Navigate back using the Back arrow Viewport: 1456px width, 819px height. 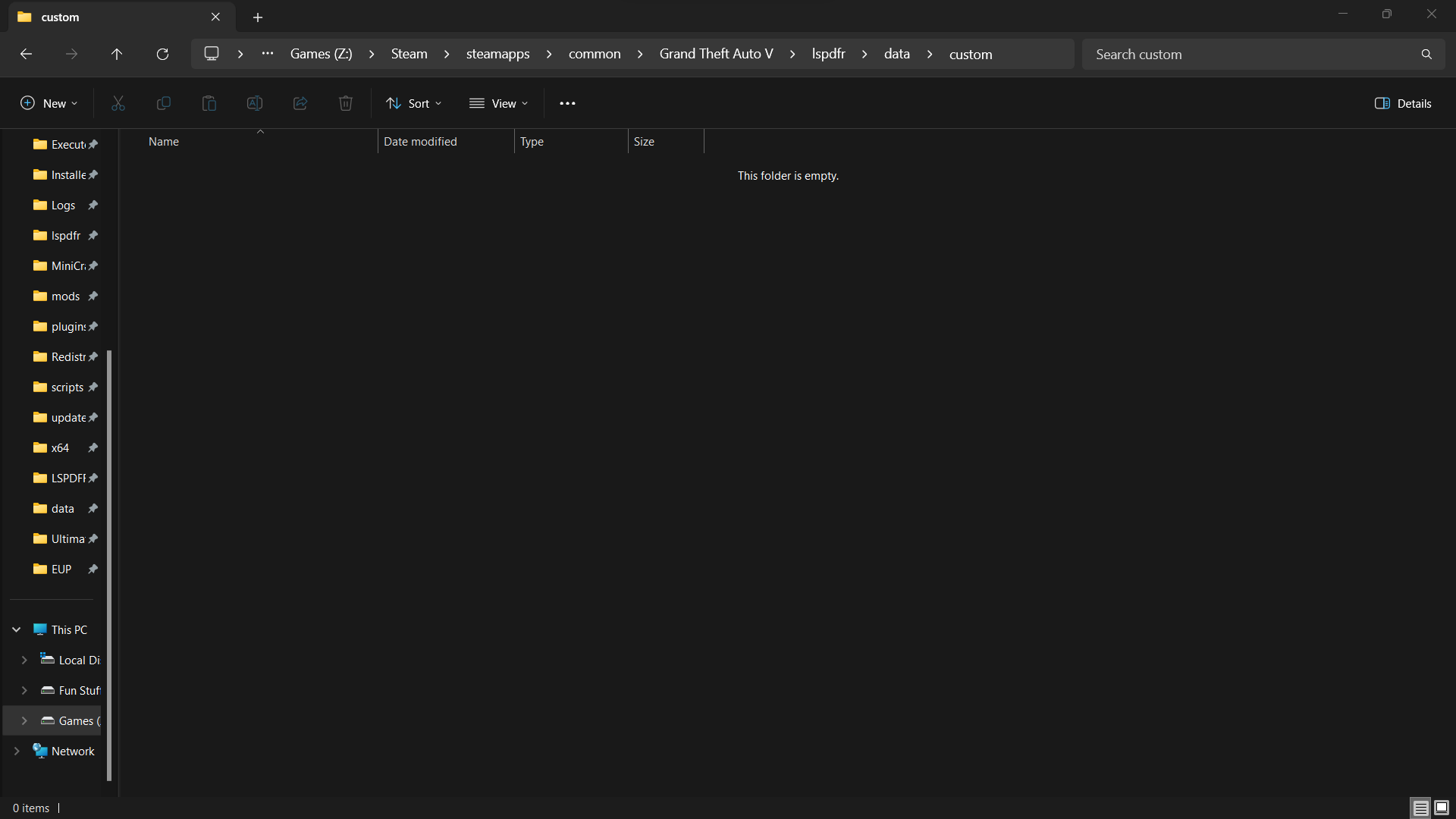(x=26, y=54)
